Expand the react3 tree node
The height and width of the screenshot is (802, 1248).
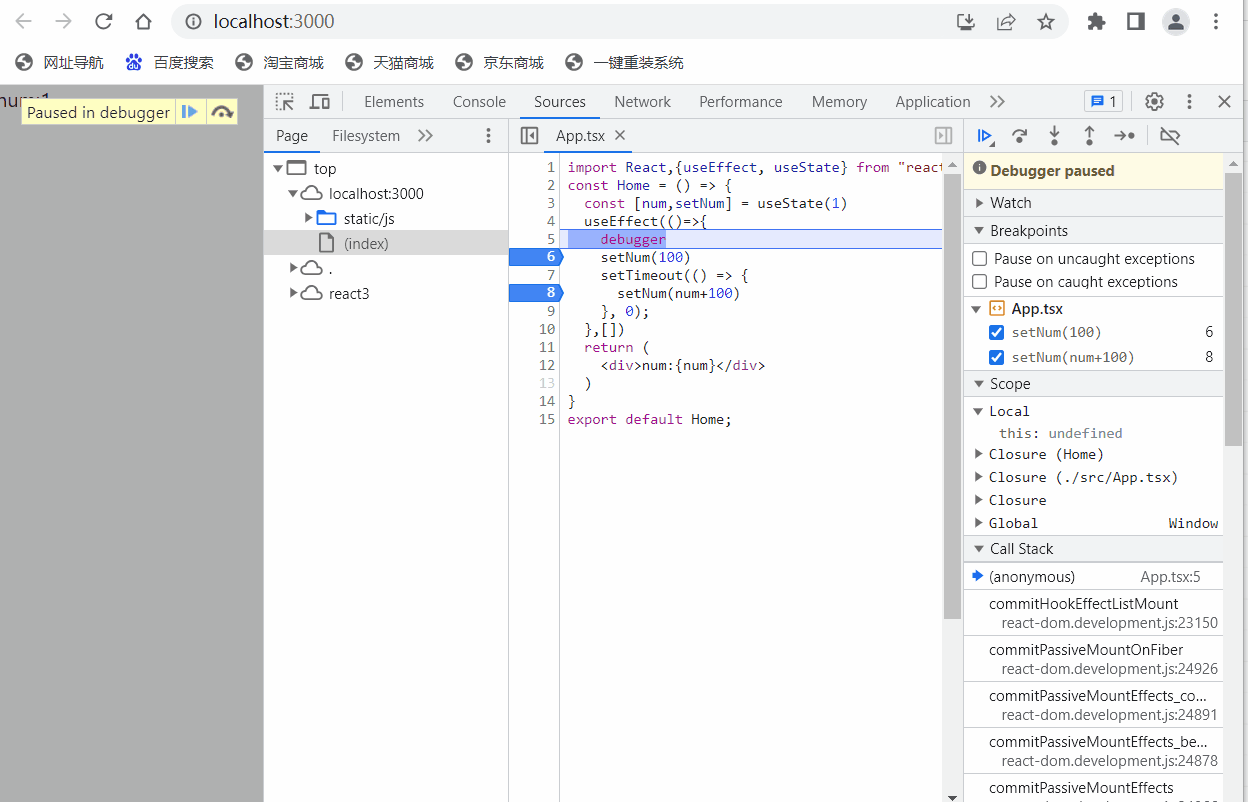click(293, 293)
